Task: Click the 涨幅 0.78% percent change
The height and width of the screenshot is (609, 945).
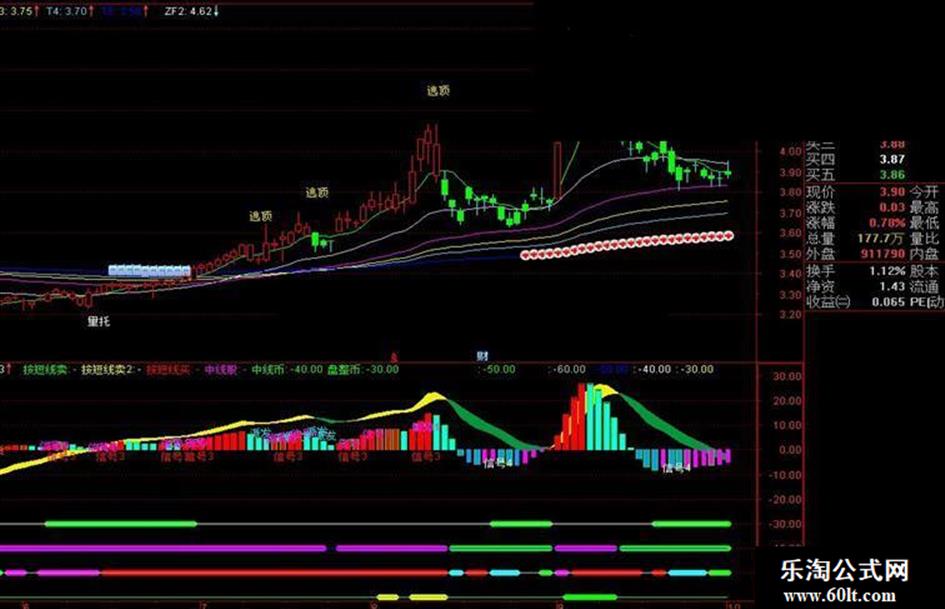Action: (x=855, y=223)
